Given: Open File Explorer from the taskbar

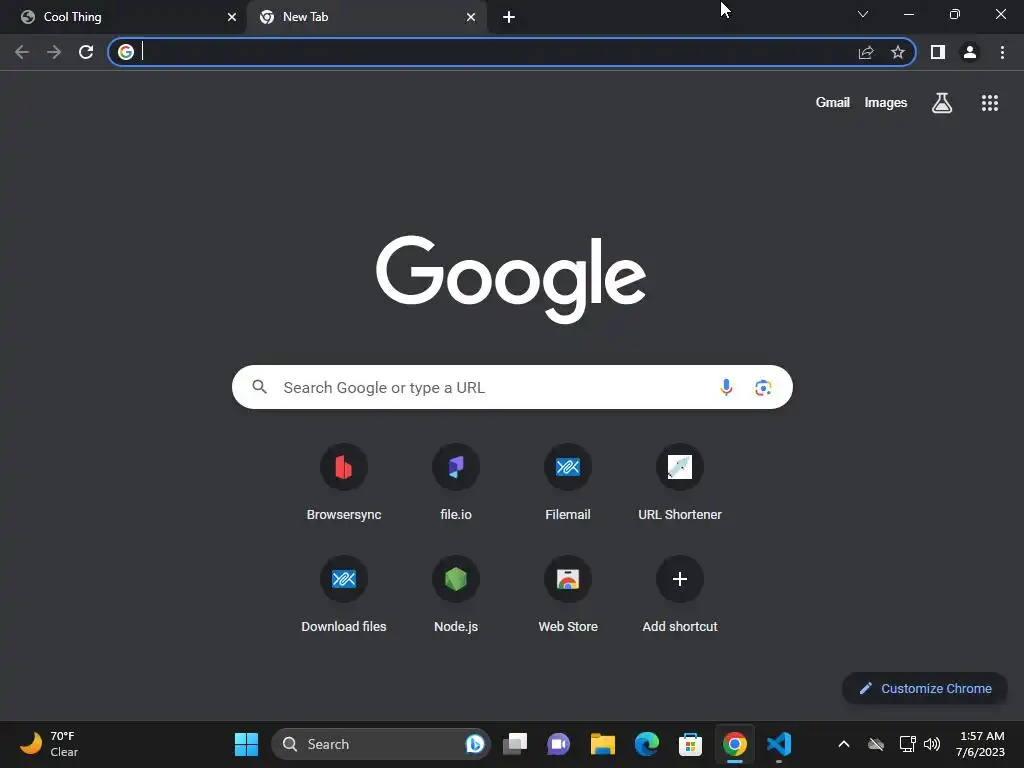Looking at the screenshot, I should click(602, 744).
